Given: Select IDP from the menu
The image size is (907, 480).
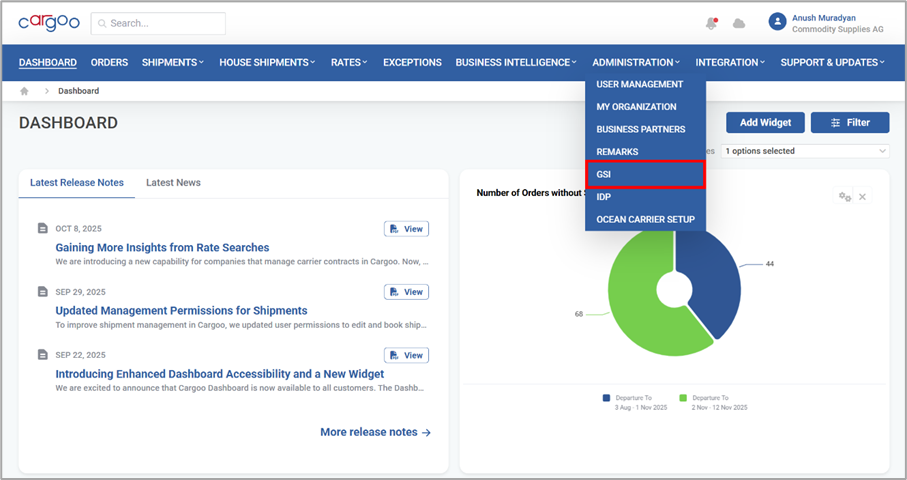Looking at the screenshot, I should pyautogui.click(x=645, y=197).
